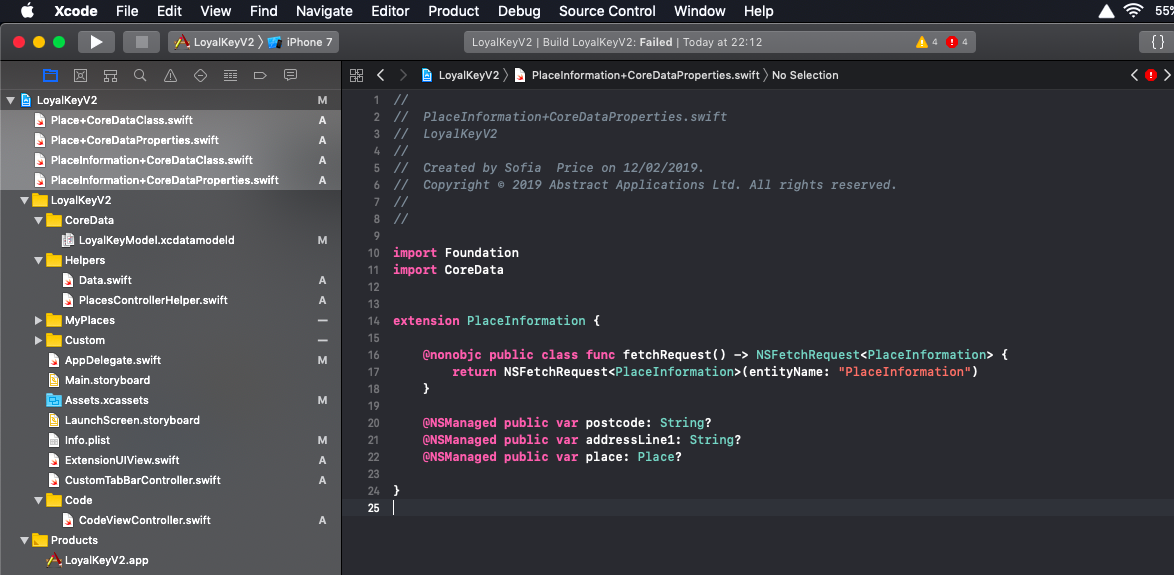Run the project with the Play button
1174x575 pixels.
tap(96, 42)
